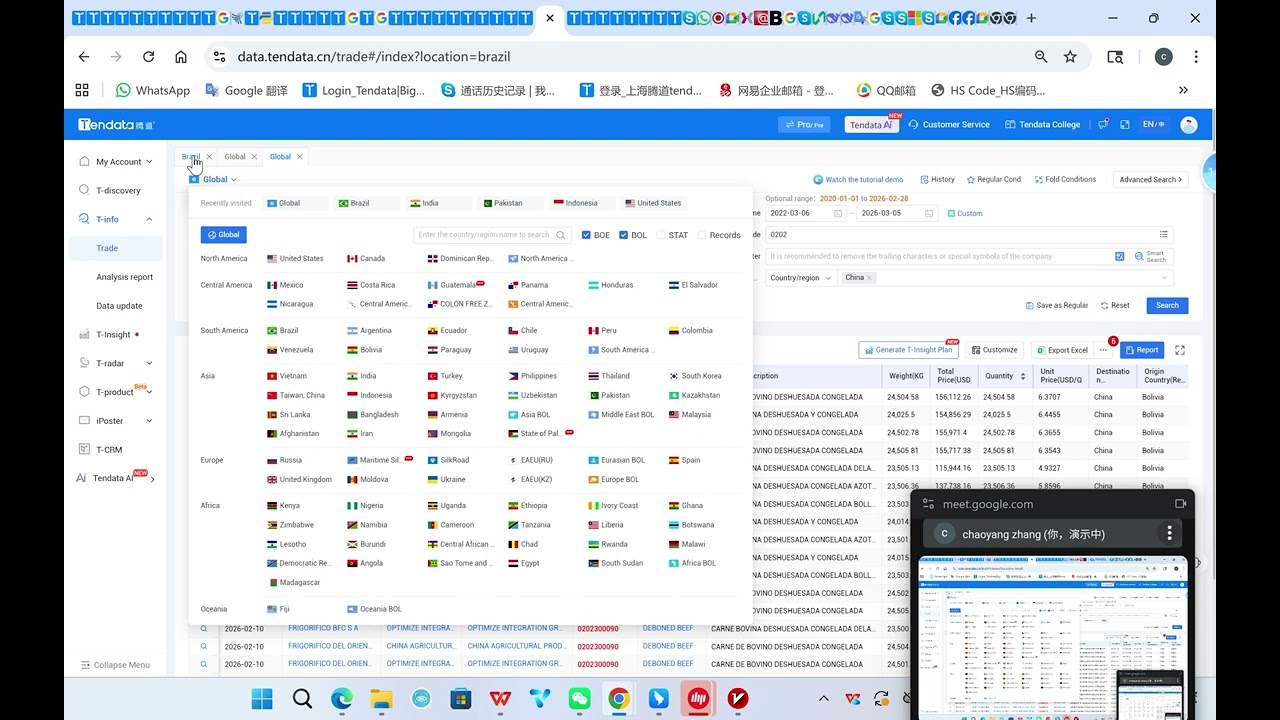
Task: Click the blue Search button
Action: tap(1167, 305)
